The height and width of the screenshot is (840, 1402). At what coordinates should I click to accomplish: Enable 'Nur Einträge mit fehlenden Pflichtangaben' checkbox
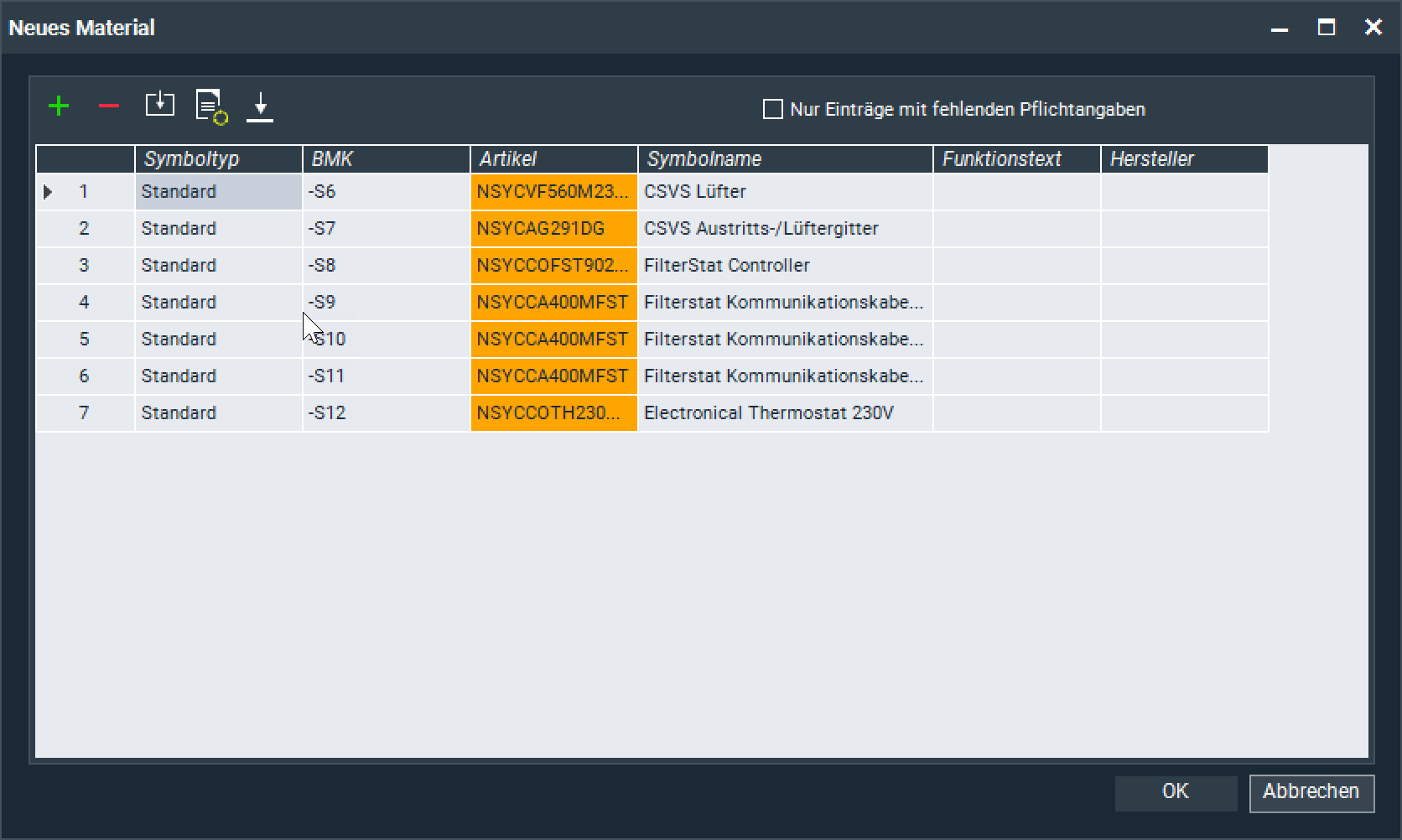[773, 110]
